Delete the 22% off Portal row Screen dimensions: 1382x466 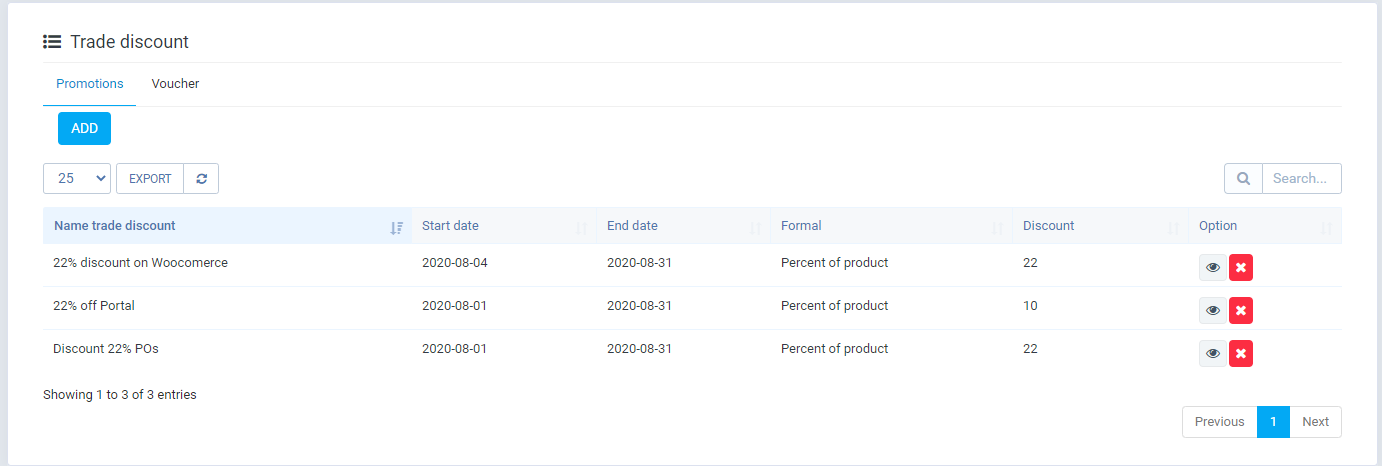(1241, 311)
